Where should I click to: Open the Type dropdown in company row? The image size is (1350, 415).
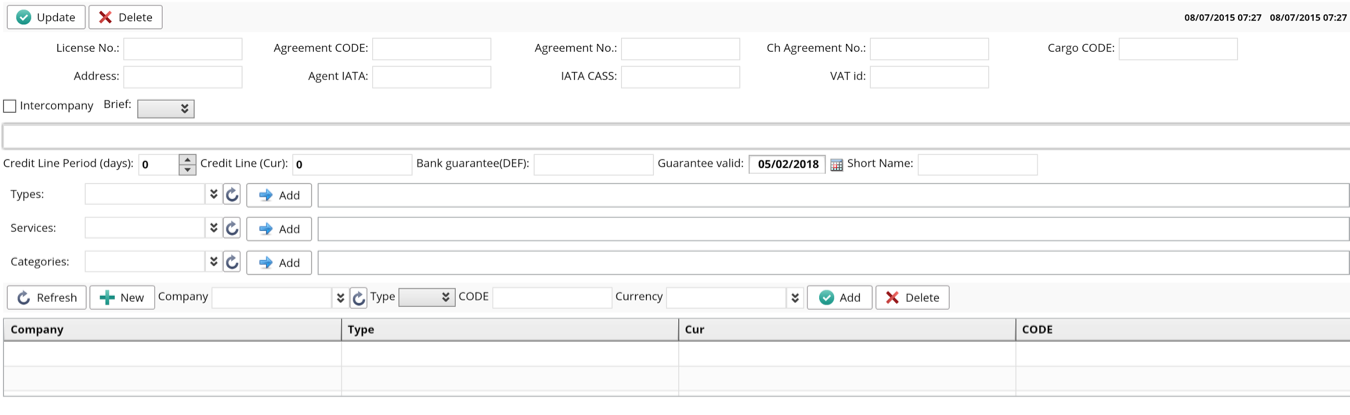[x=427, y=298]
